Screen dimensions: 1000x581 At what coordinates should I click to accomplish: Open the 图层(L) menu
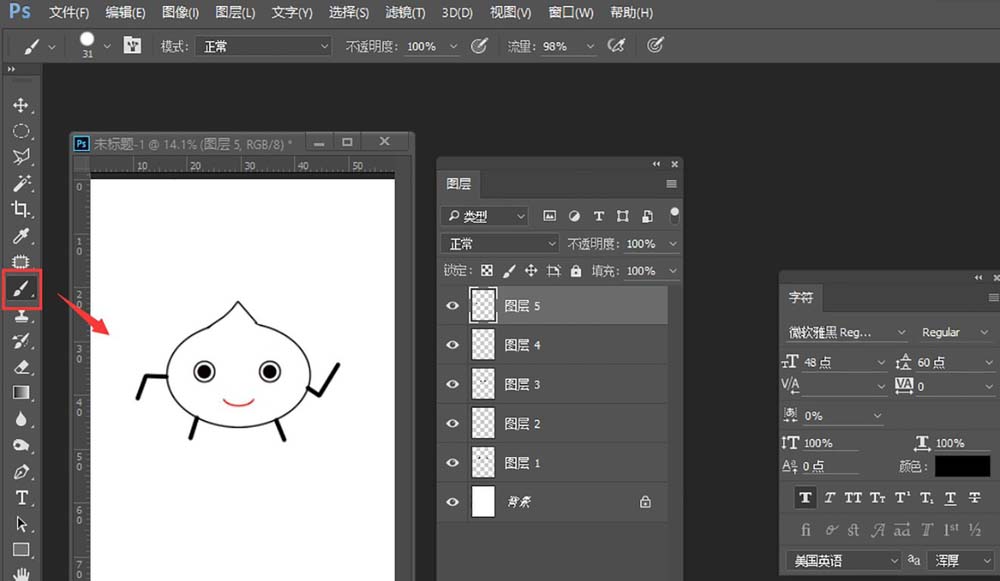[x=235, y=13]
